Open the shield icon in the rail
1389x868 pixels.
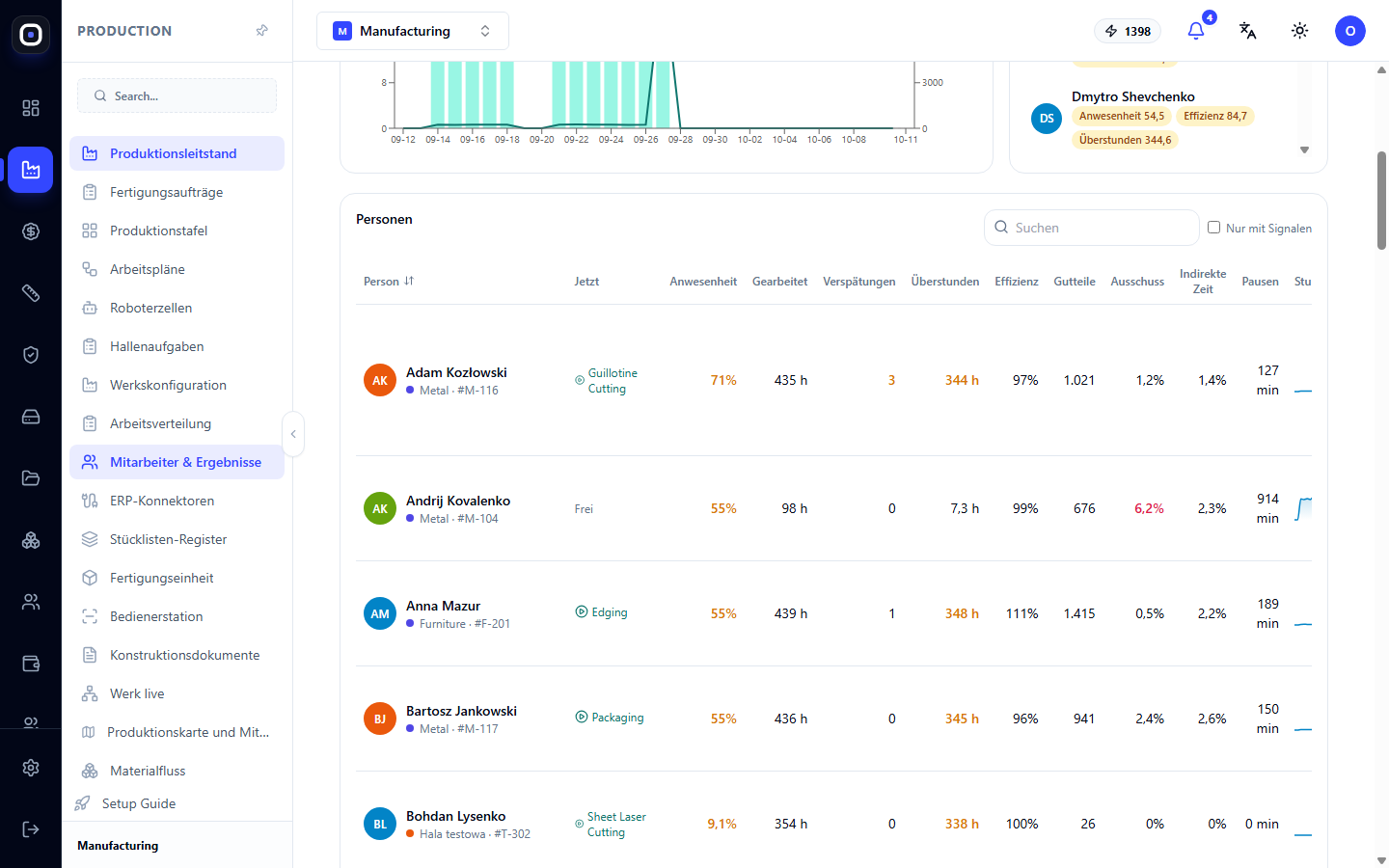point(31,355)
